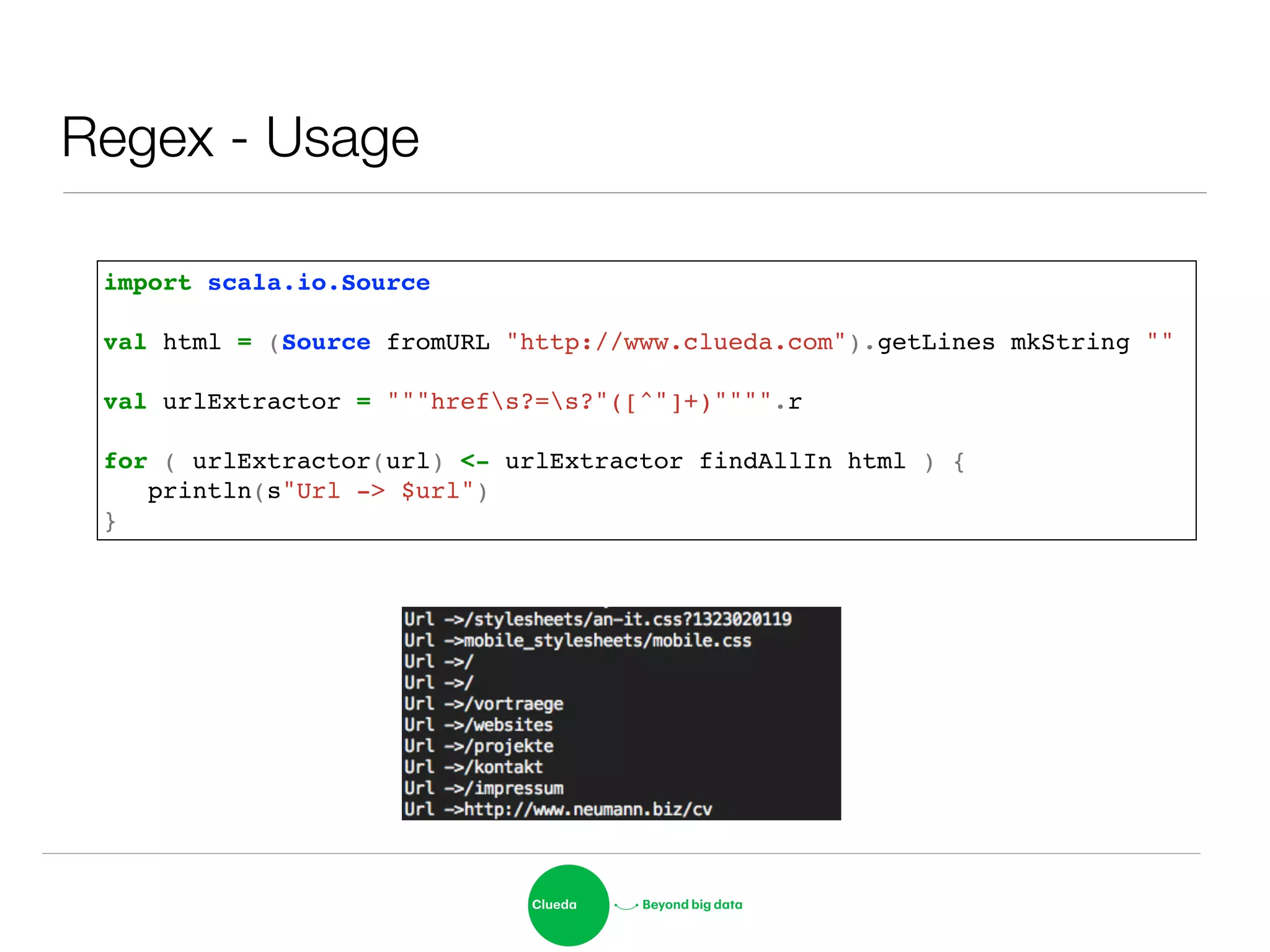Screen dimensions: 1270x952
Task: Click the 'mobile_stylesheets/mobile.css' output line
Action: tap(577, 640)
